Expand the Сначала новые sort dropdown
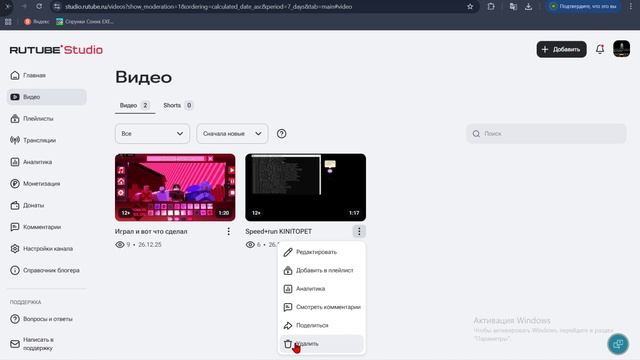The height and width of the screenshot is (360, 640). pyautogui.click(x=232, y=134)
